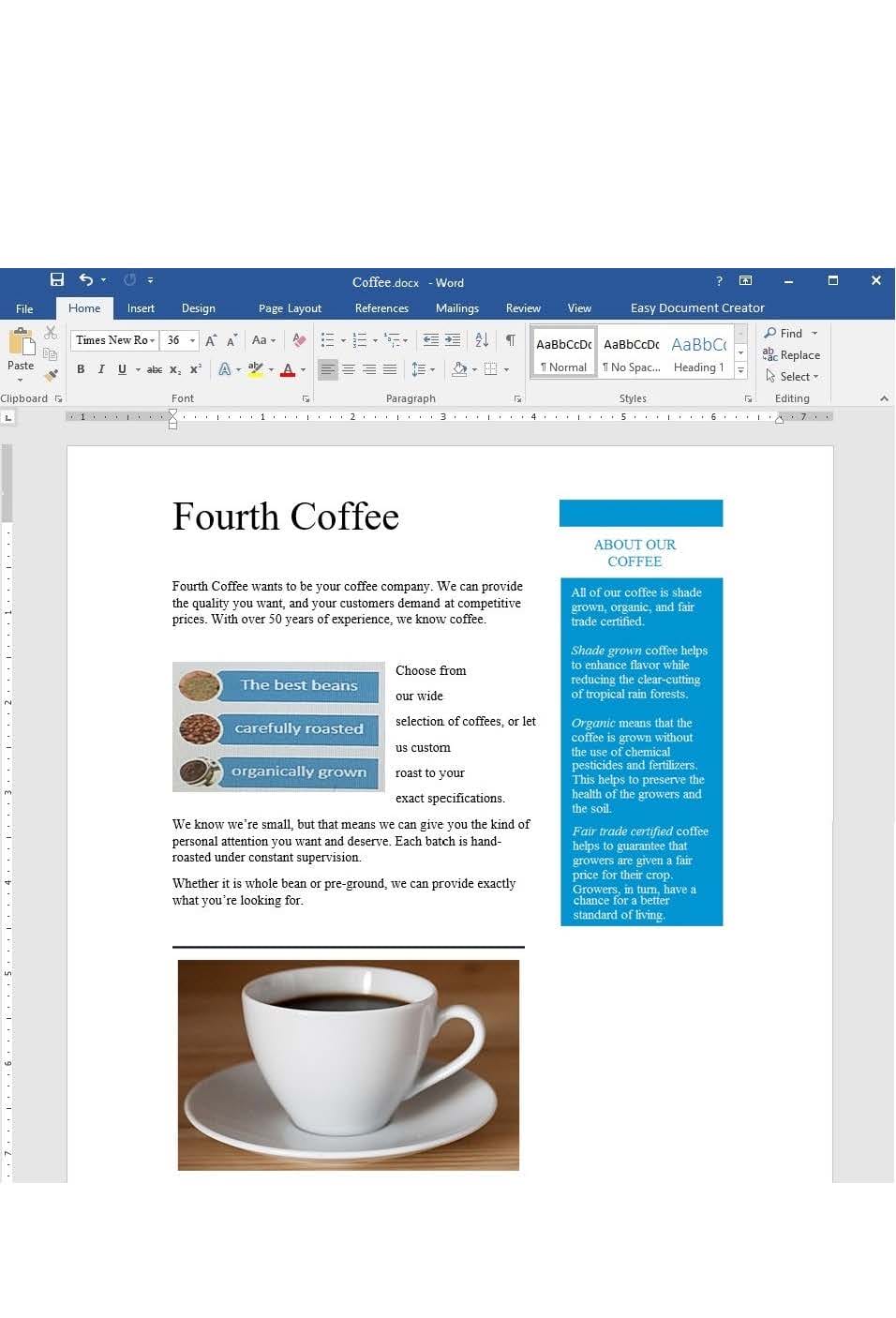The image size is (896, 1318).
Task: Switch to the Page Layout tab
Action: pyautogui.click(x=290, y=308)
